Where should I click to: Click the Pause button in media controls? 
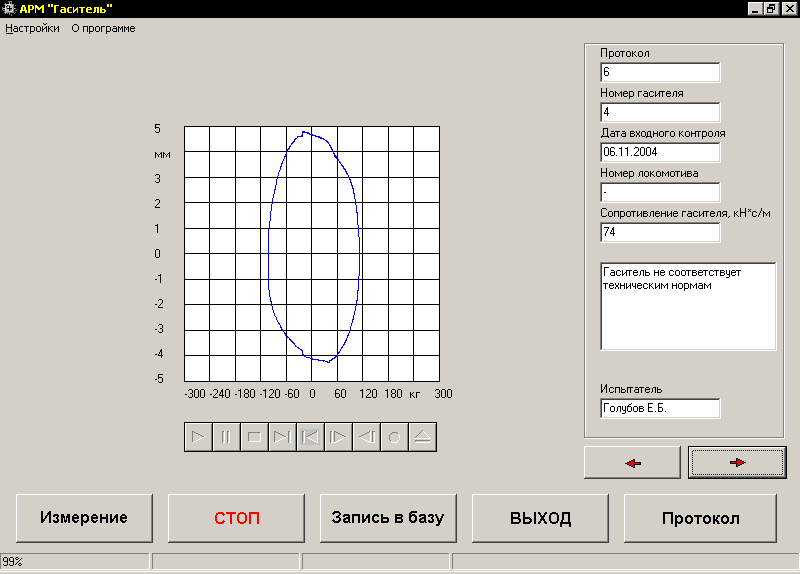pos(226,437)
